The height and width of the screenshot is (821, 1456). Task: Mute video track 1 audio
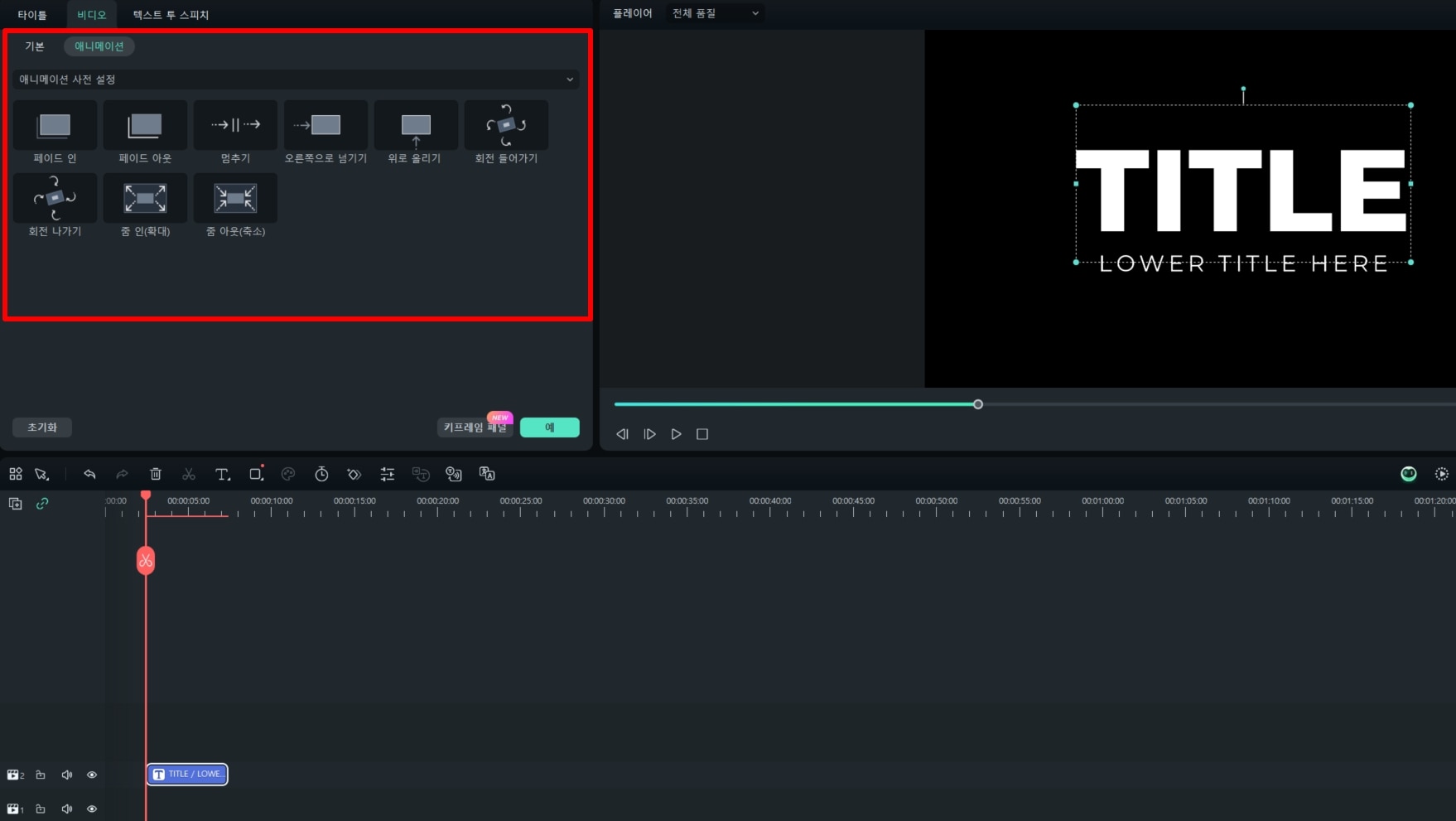67,809
